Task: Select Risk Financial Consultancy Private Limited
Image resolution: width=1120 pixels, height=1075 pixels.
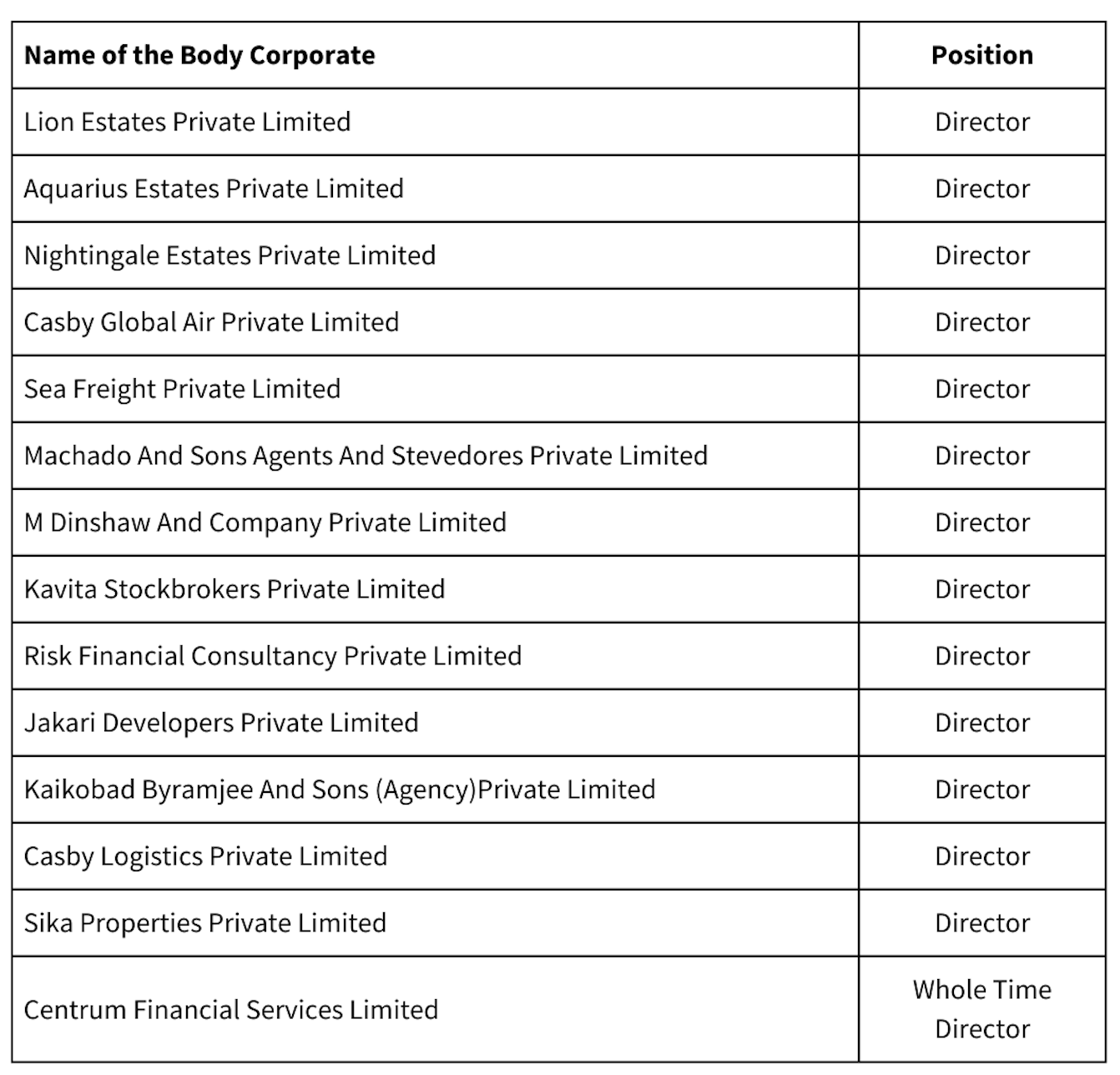Action: (x=272, y=656)
